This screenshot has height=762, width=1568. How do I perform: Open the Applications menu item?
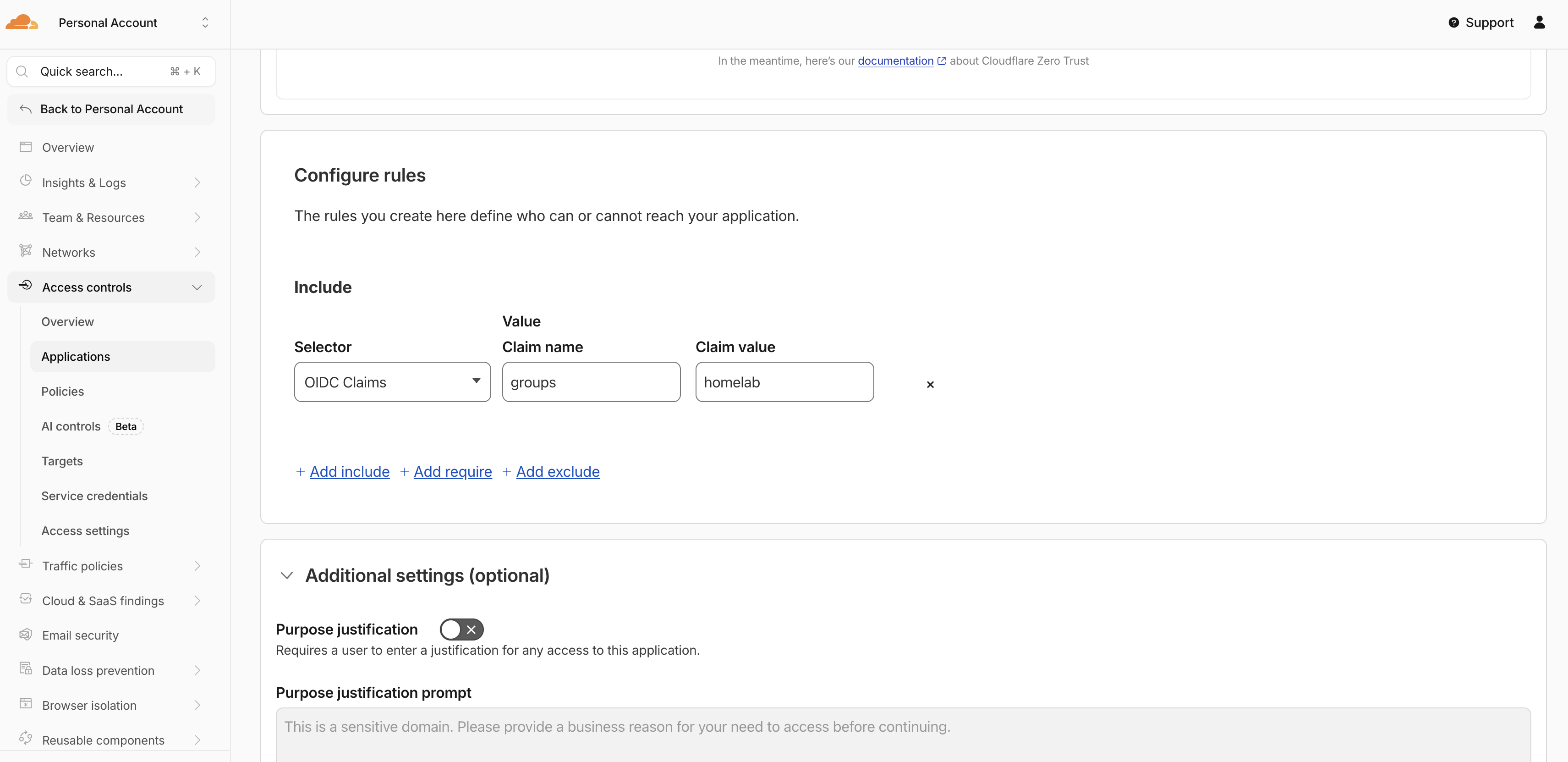122,356
